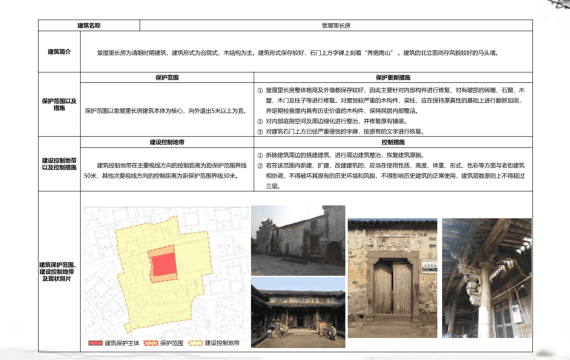Click the building introduction paragraph text
Screen dimensions: 570x360
click(297, 53)
